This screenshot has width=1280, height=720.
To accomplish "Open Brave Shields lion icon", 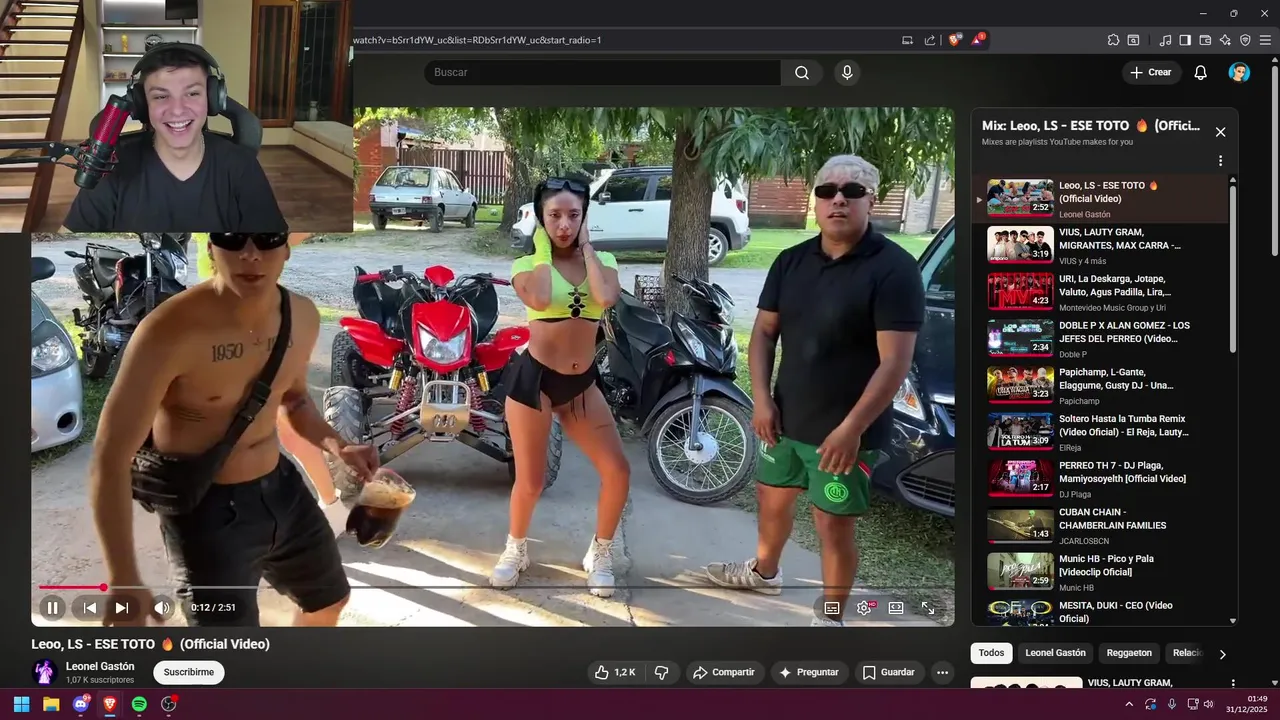I will 955,40.
